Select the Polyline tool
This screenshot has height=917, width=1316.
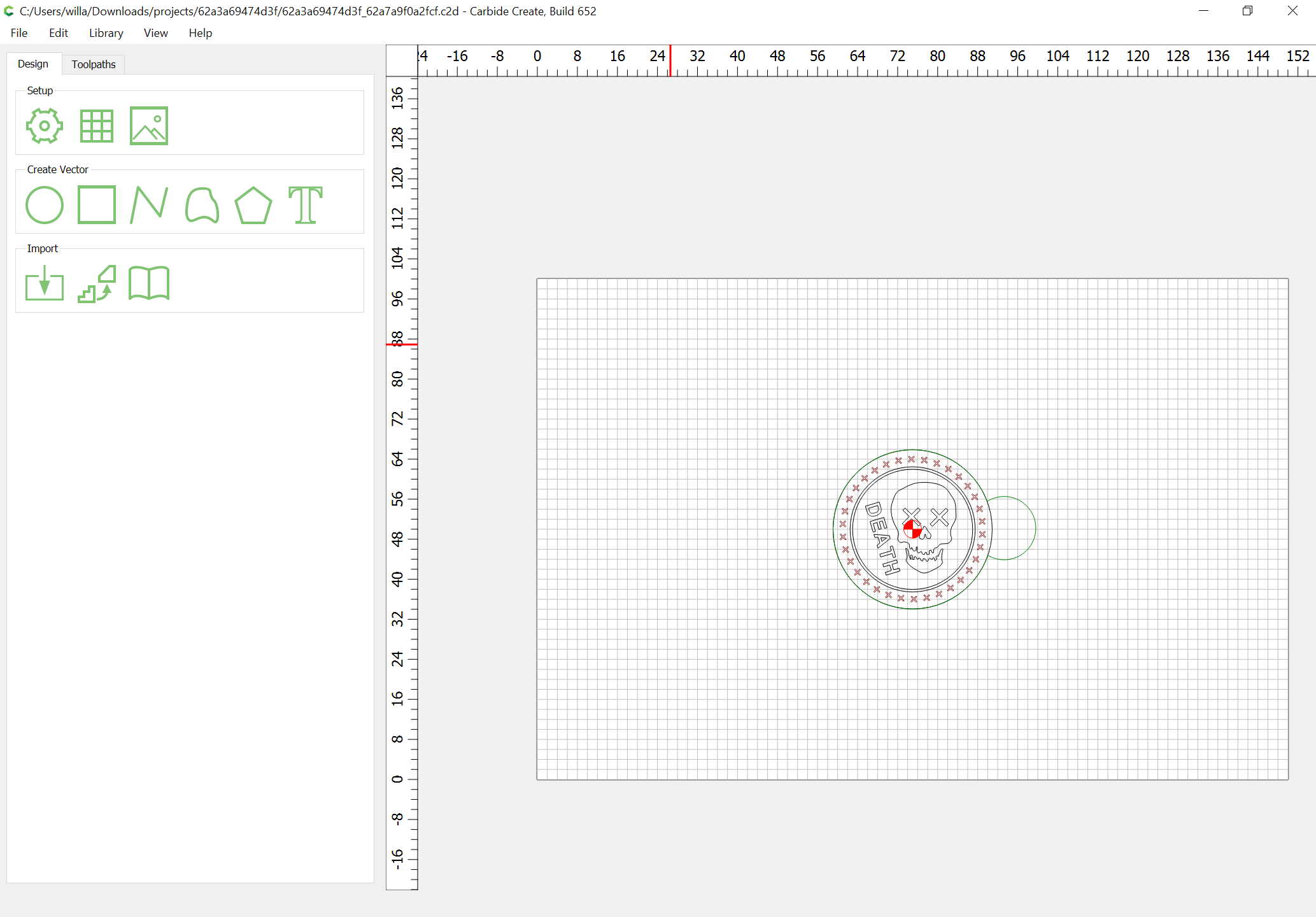tap(149, 205)
